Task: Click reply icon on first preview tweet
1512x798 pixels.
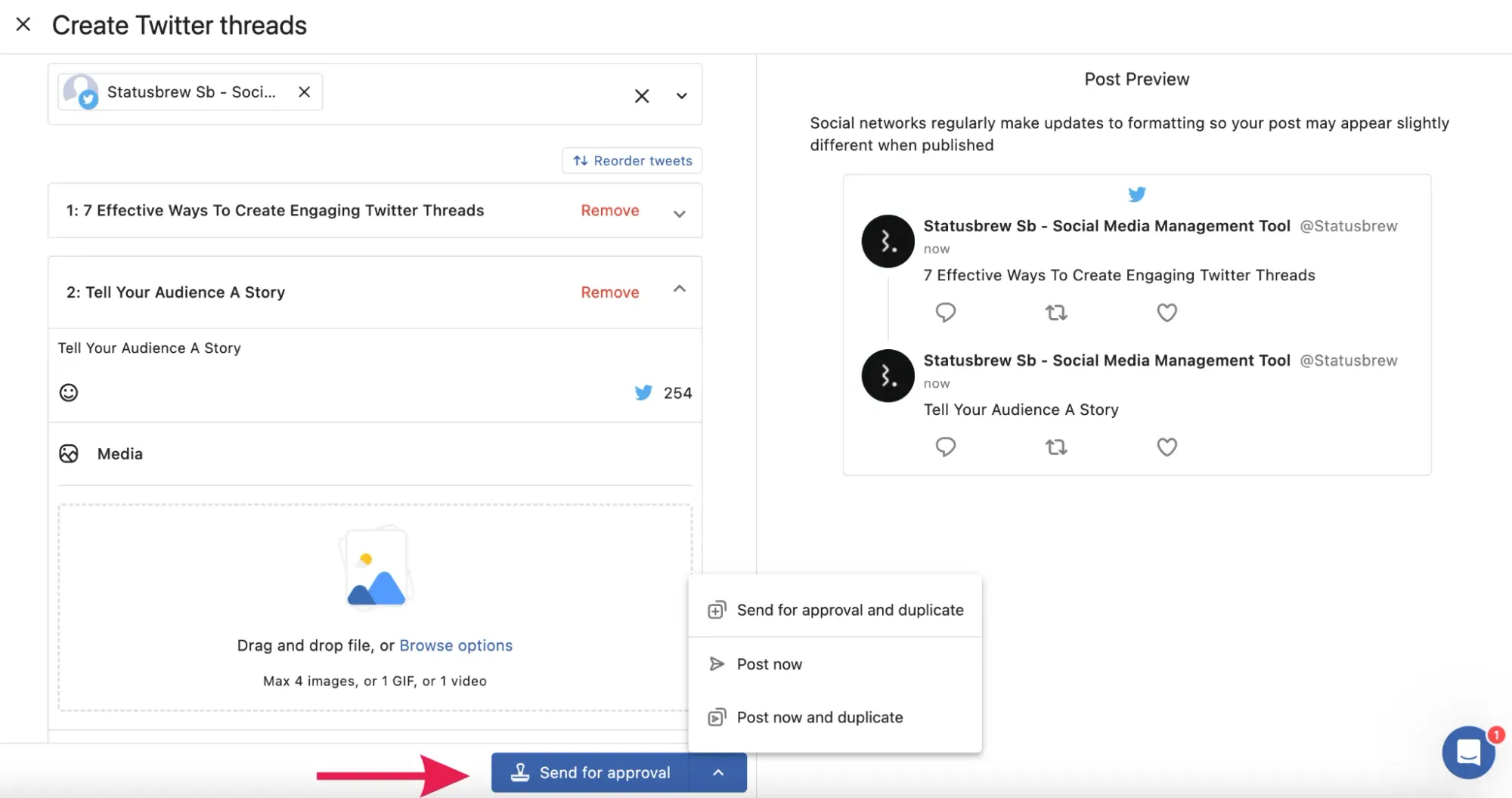Action: tap(945, 312)
